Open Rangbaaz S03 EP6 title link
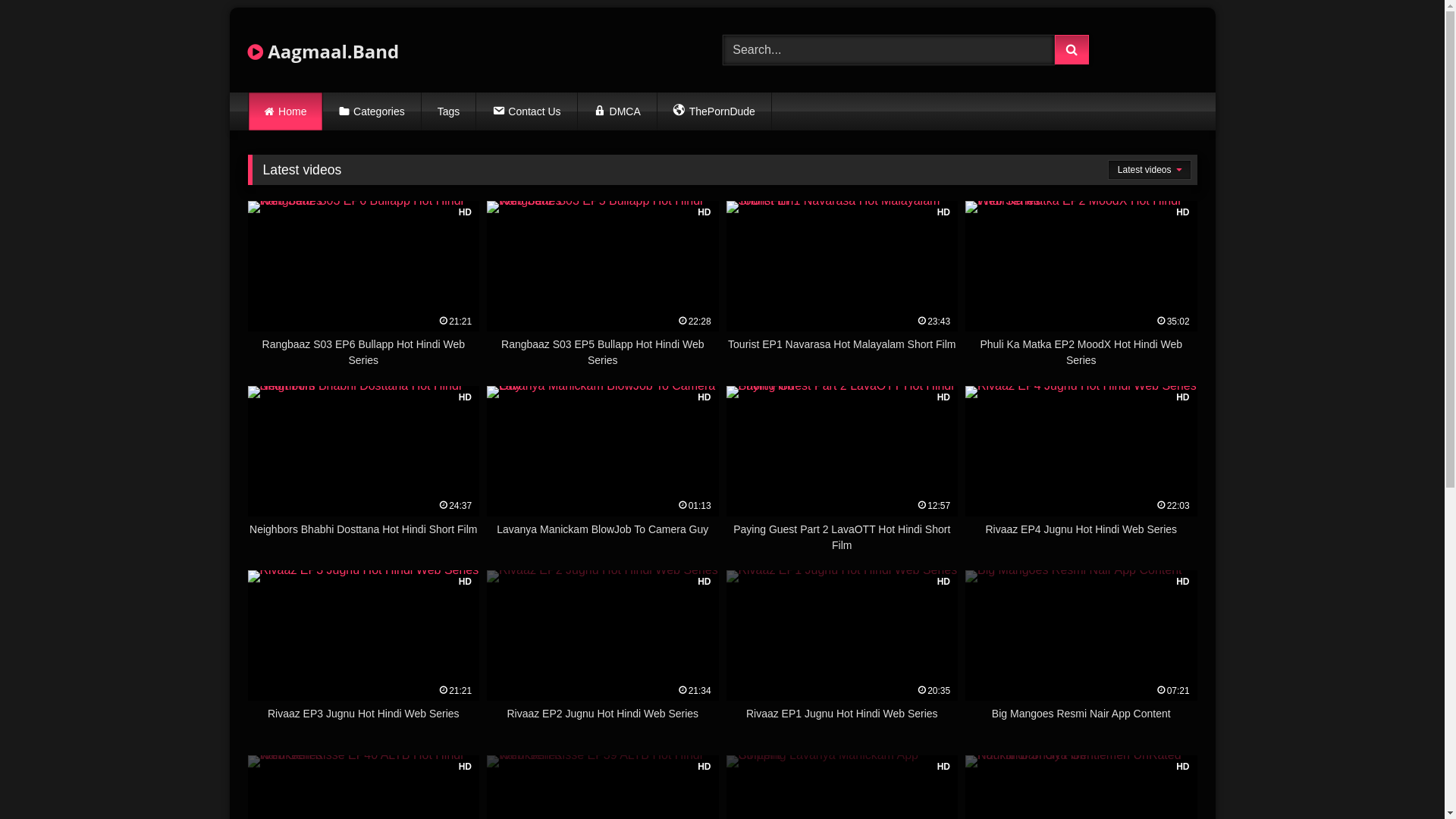This screenshot has width=1456, height=819. pos(363,353)
